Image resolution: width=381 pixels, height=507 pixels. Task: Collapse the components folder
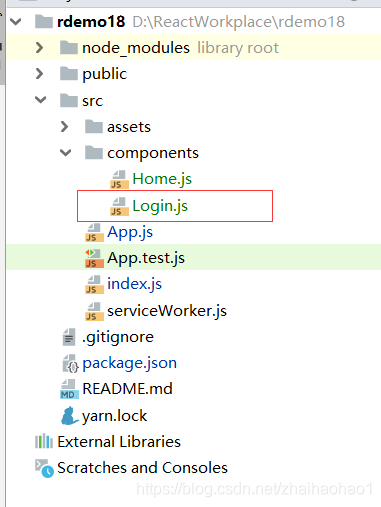tap(66, 153)
